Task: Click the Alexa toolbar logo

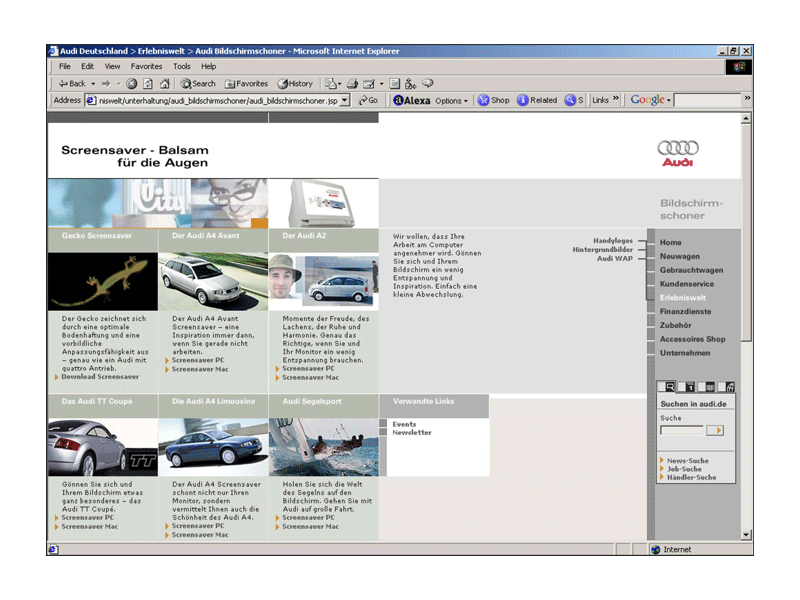Action: pyautogui.click(x=412, y=101)
